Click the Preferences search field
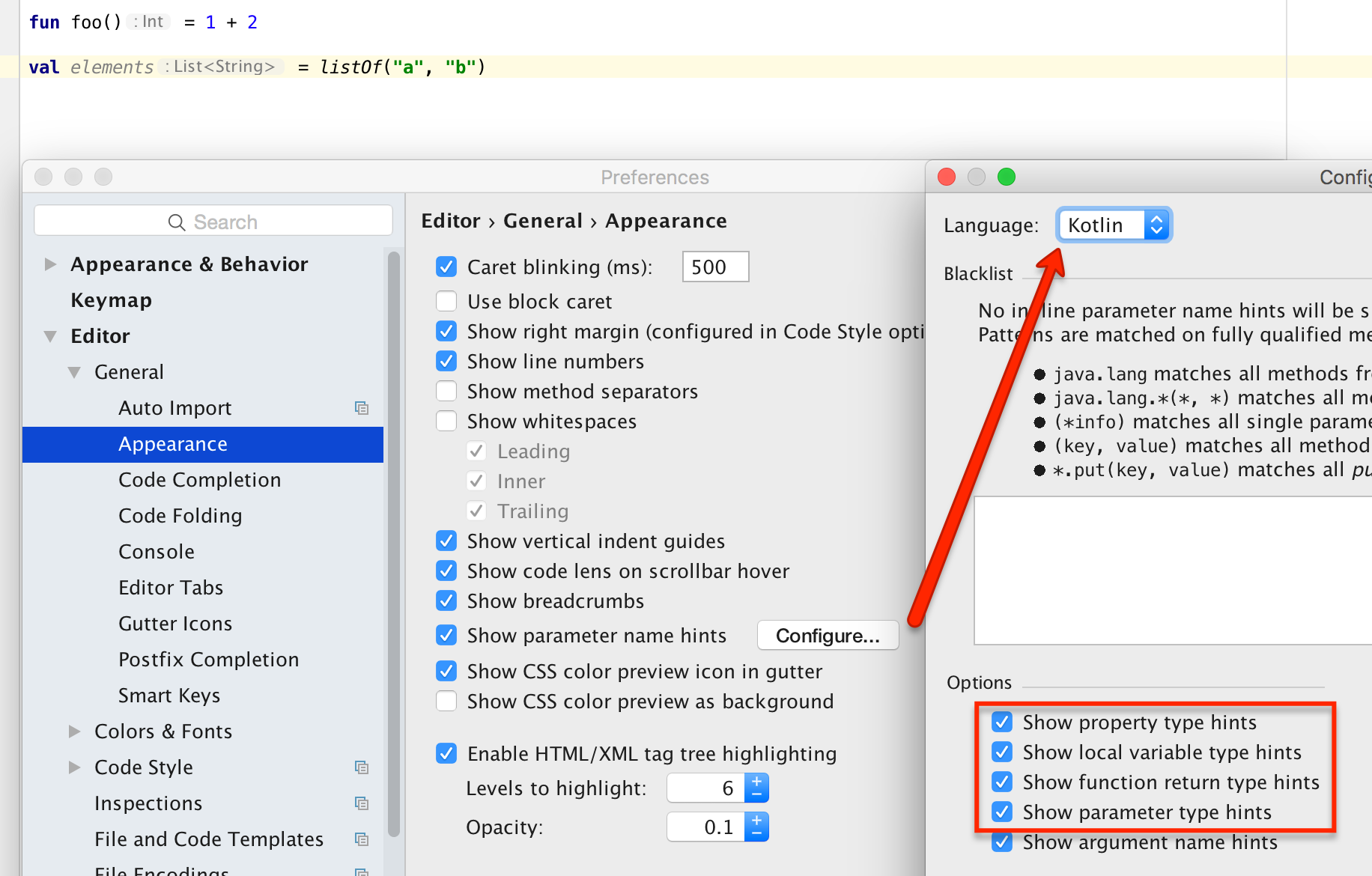Viewport: 1372px width, 876px height. tap(213, 222)
